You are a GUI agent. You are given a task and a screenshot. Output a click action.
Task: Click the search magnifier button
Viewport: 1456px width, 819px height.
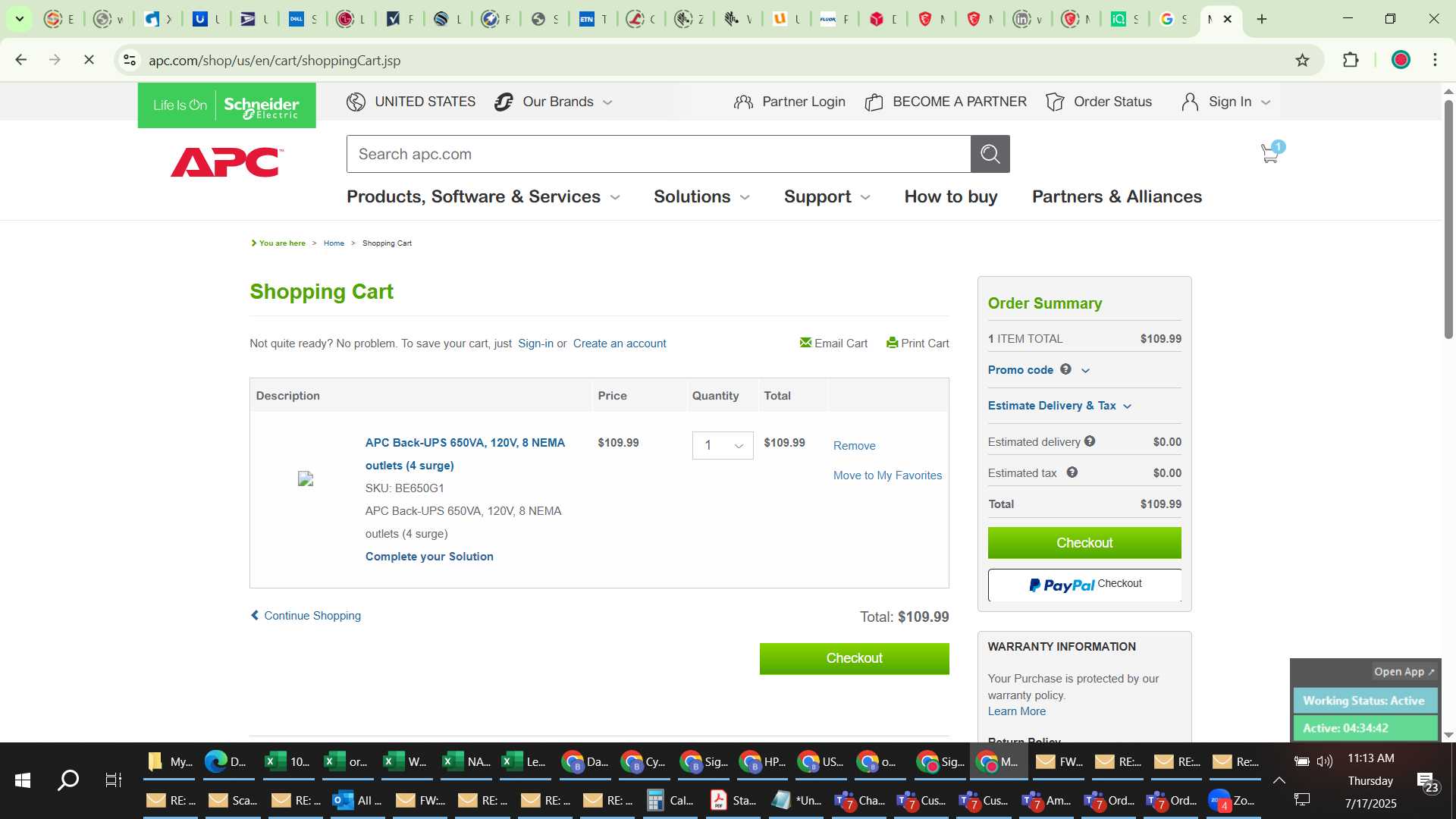(x=990, y=154)
